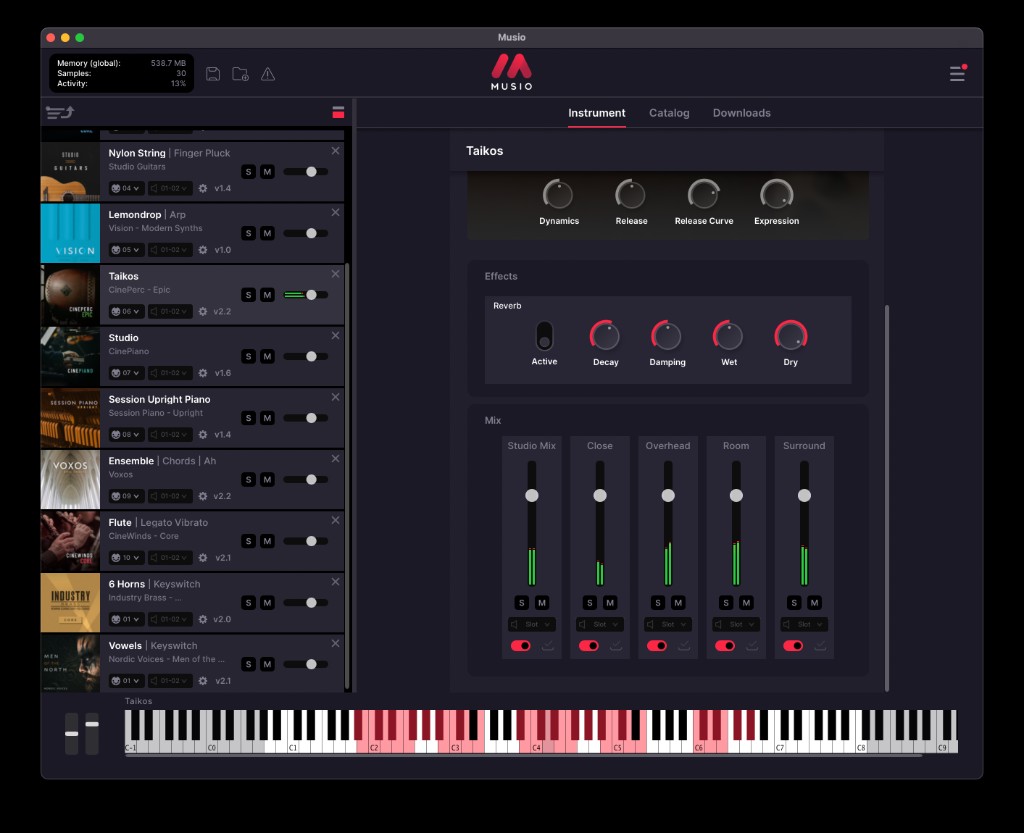Open the Slot dropdown on the Close channel
This screenshot has height=833, width=1024.
point(599,624)
